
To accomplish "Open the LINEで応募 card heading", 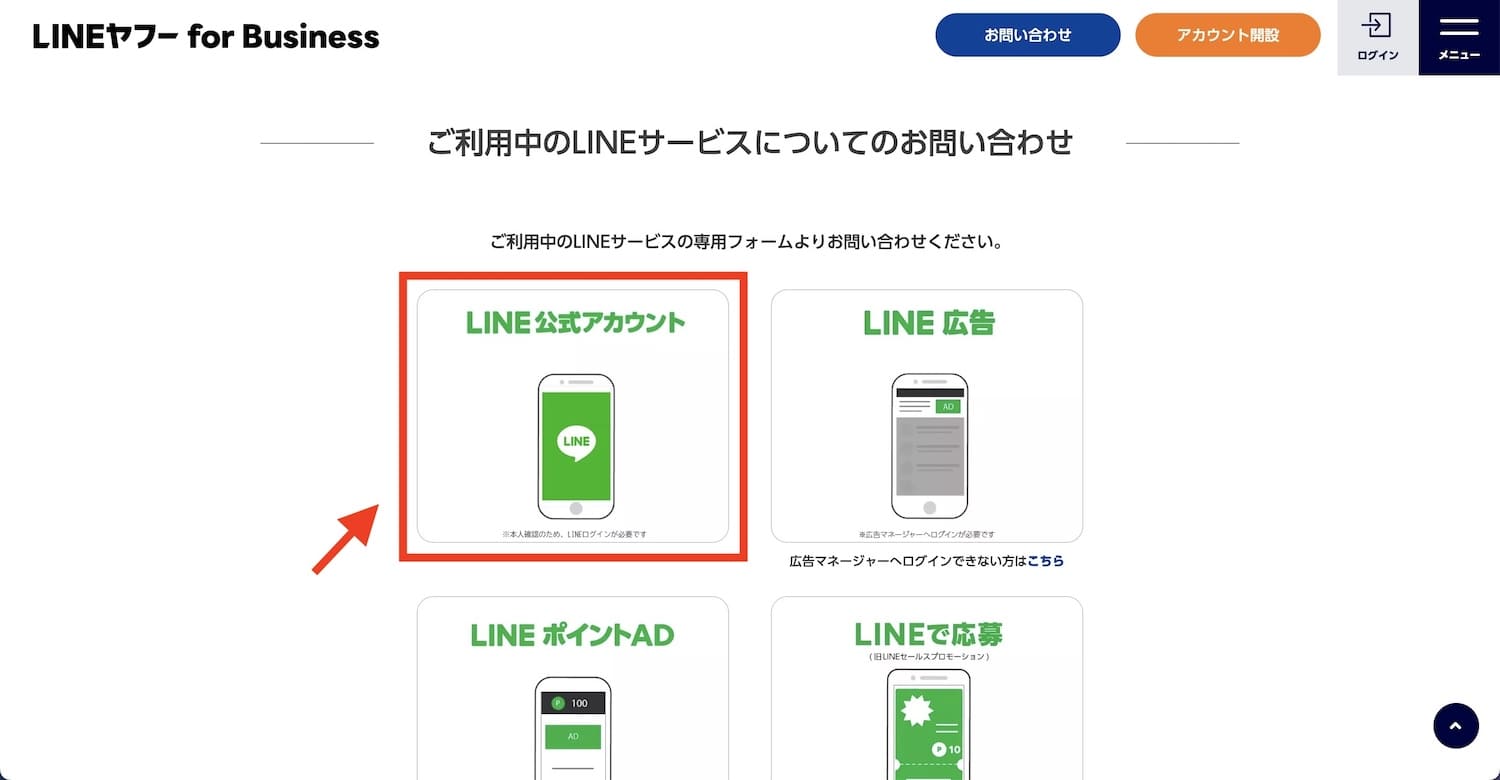I will (x=929, y=633).
